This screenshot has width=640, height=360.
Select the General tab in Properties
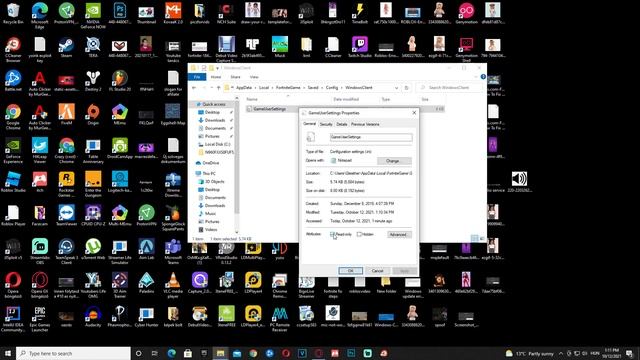(309, 124)
